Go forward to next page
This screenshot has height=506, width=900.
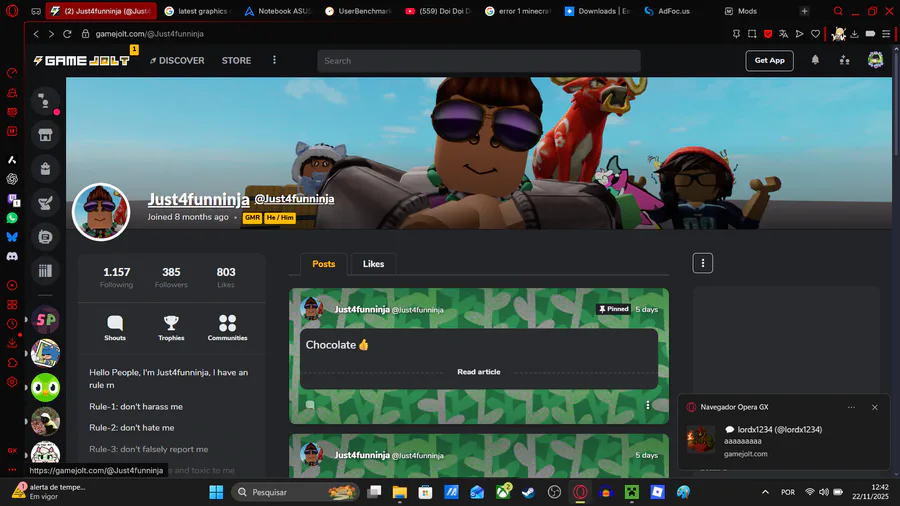[51, 34]
